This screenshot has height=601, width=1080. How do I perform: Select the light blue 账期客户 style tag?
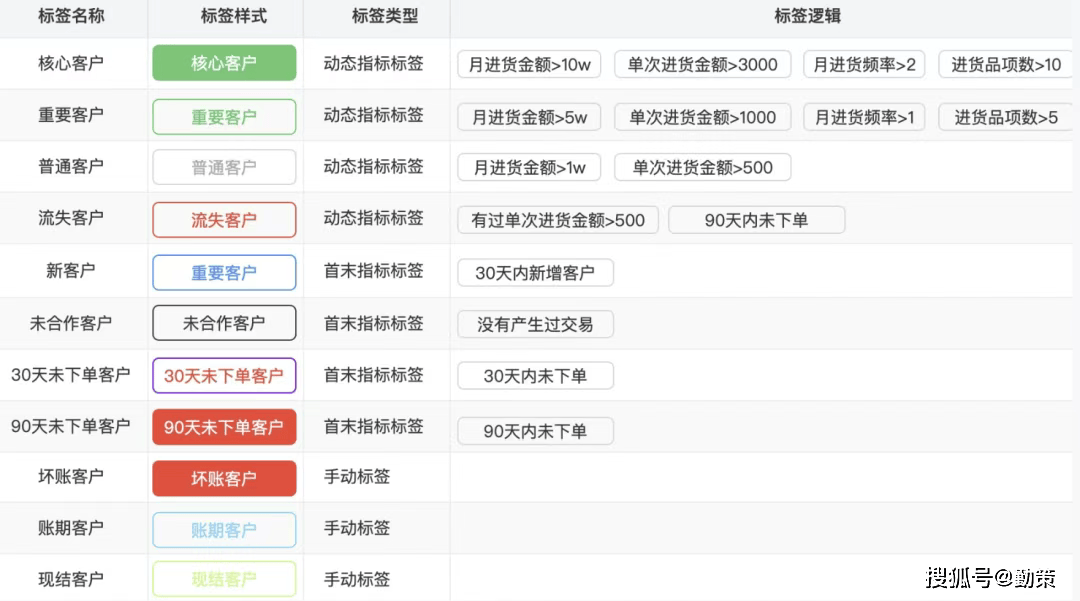pos(224,530)
